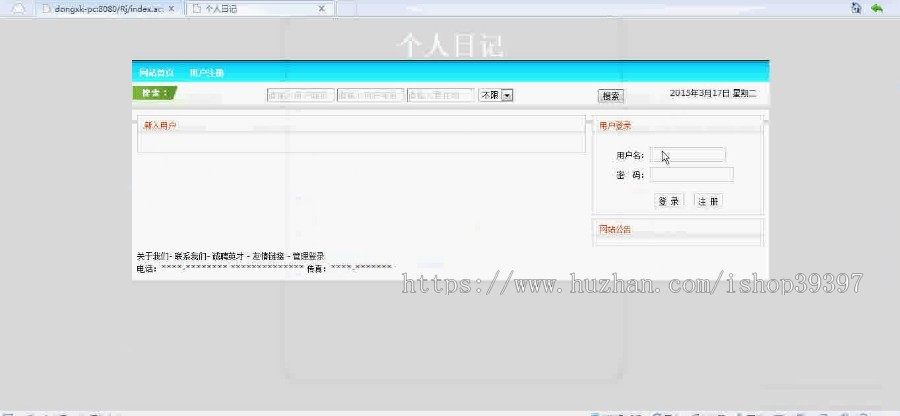Image resolution: width=900 pixels, height=416 pixels.
Task: Click the browser logo icon at top-left
Action: (x=18, y=9)
